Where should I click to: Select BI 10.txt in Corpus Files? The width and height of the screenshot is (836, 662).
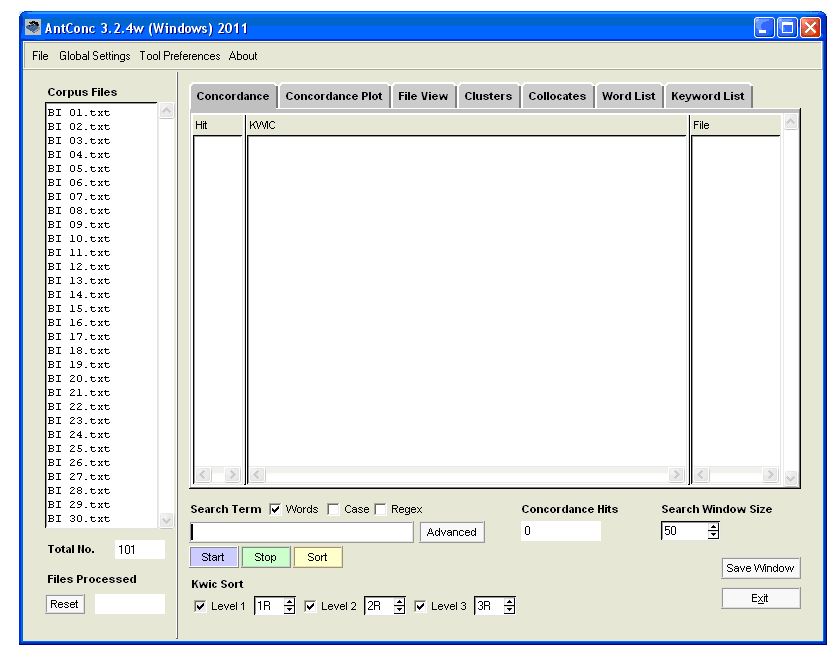pos(79,239)
